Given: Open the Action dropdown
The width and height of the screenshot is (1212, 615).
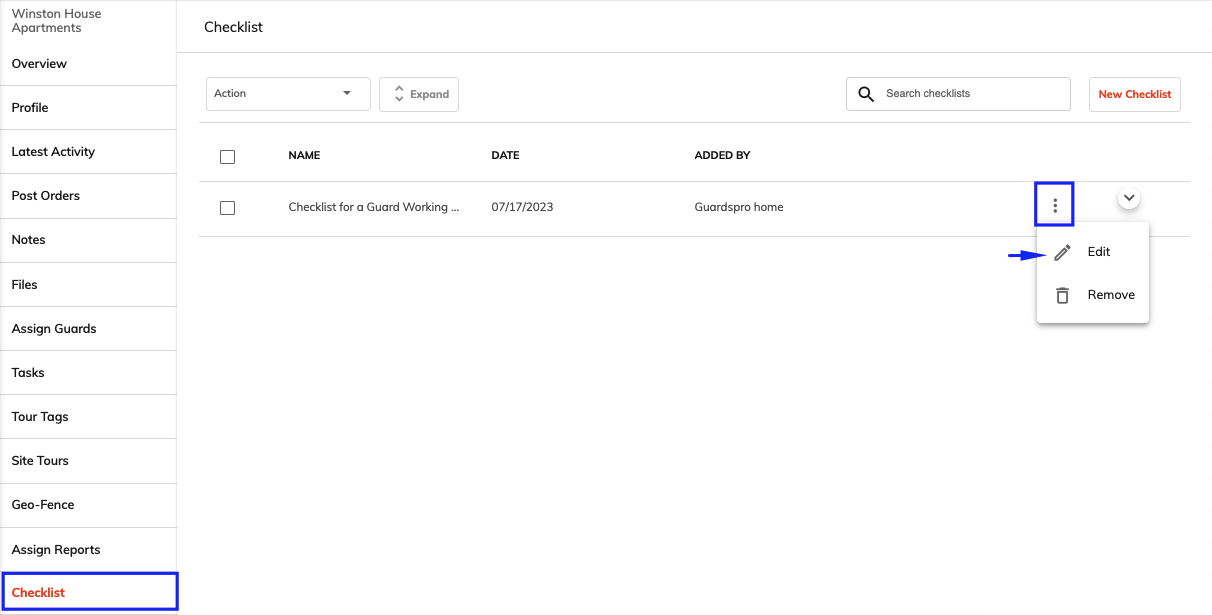Looking at the screenshot, I should (288, 94).
